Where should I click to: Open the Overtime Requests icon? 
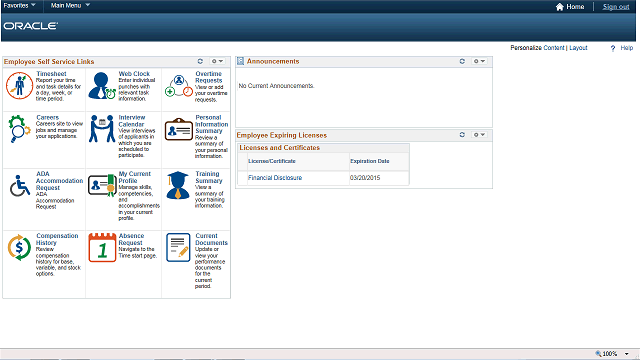click(x=179, y=86)
